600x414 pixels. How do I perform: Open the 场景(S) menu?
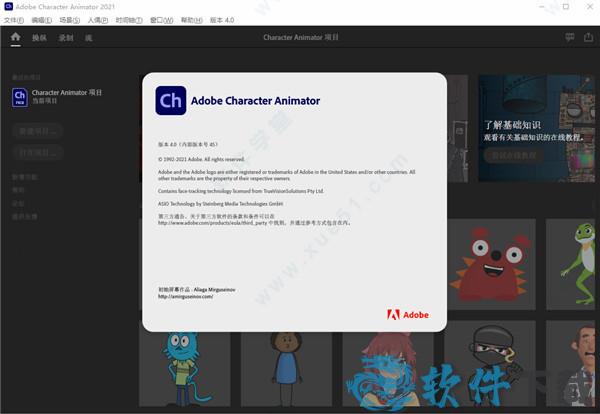tap(70, 20)
